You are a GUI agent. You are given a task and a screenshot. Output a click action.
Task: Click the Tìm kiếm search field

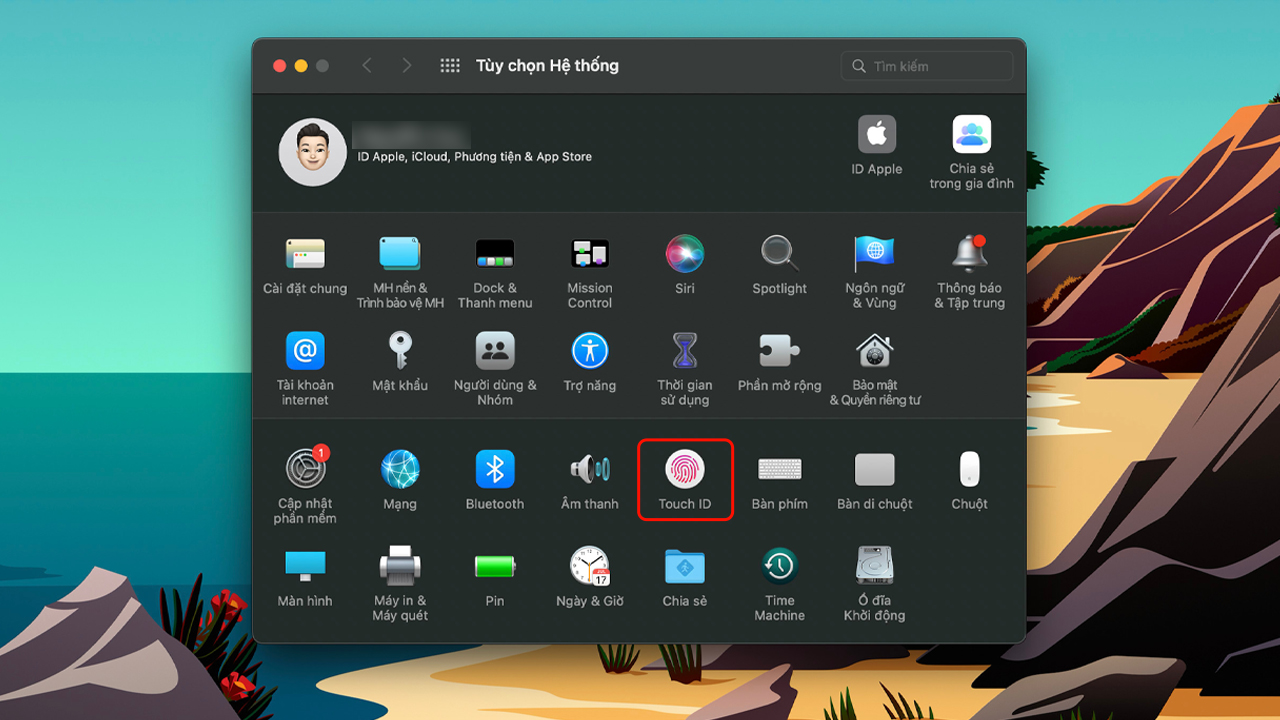927,66
